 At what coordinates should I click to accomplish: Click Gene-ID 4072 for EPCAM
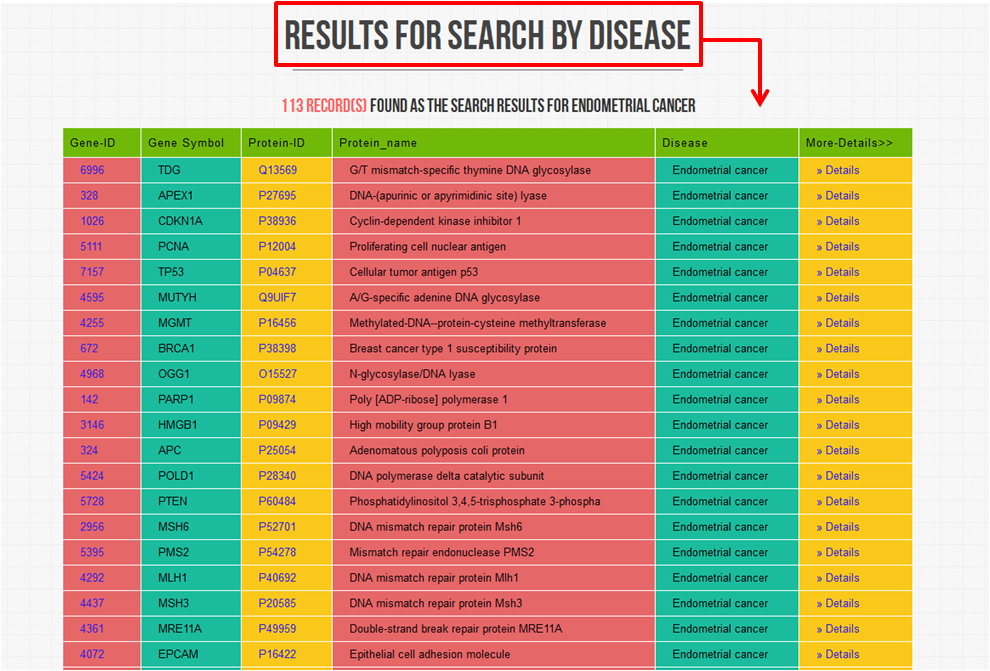click(92, 655)
